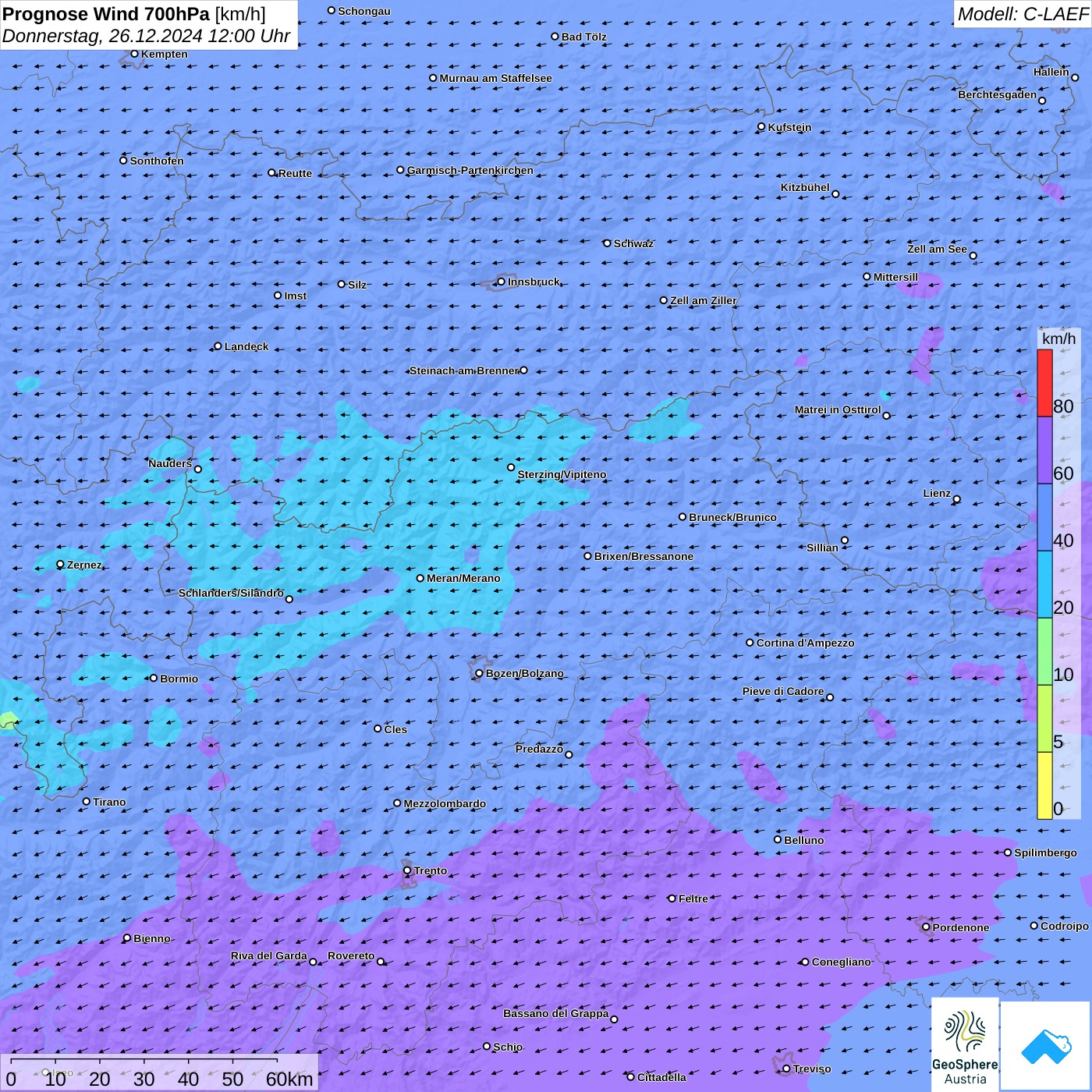Select the Pordenone city marker circle
This screenshot has width=1092, height=1092.
926,927
